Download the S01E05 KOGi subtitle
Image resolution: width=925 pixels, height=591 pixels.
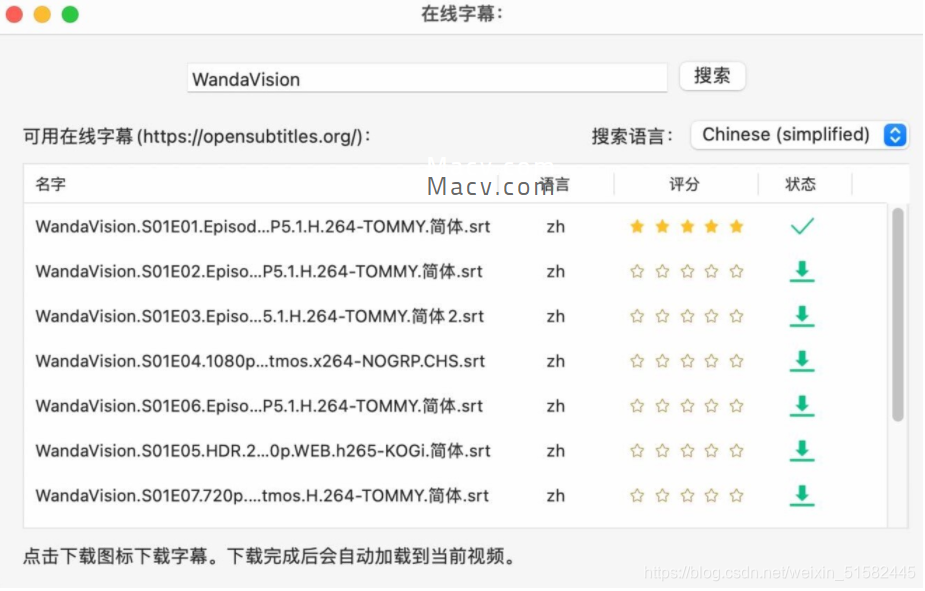point(801,451)
